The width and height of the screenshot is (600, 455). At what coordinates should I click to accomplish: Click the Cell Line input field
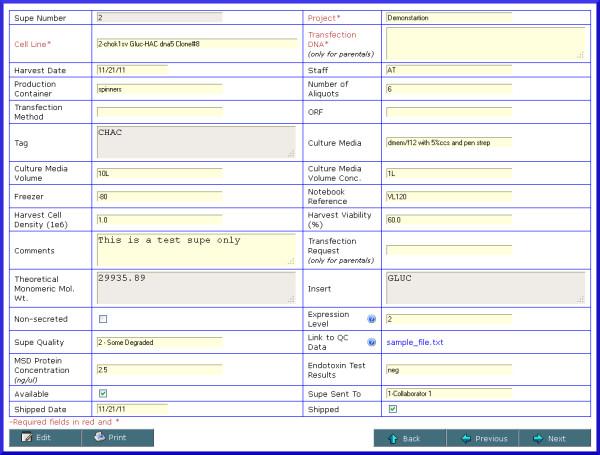point(196,44)
